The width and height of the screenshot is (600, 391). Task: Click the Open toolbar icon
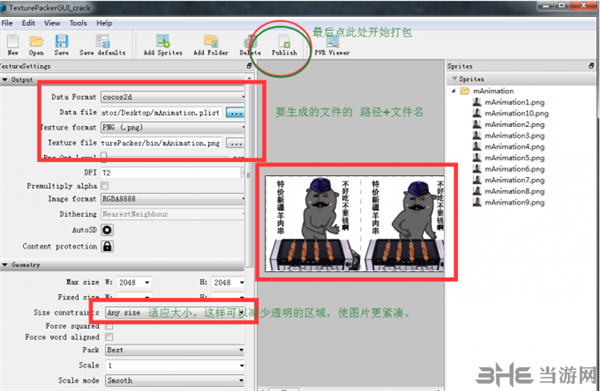pos(36,41)
